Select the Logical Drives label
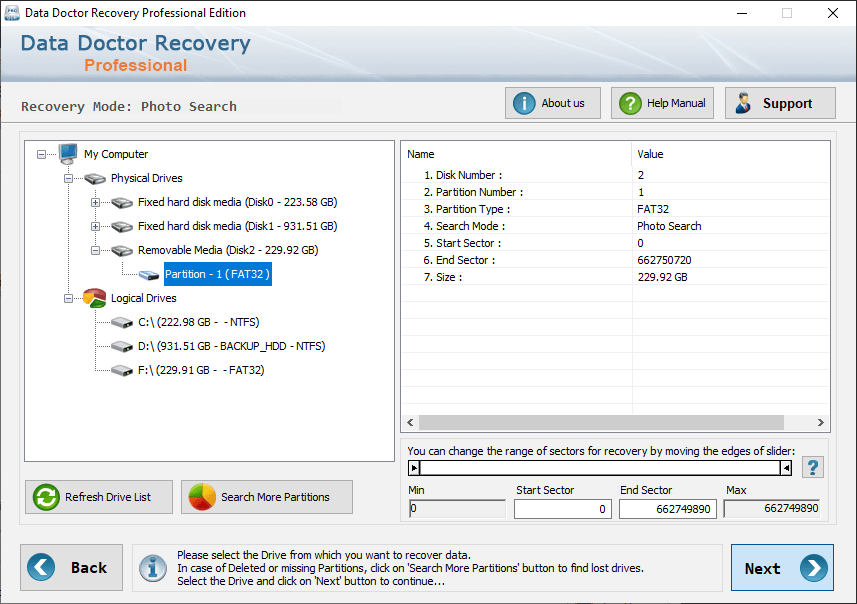857x604 pixels. tap(144, 298)
